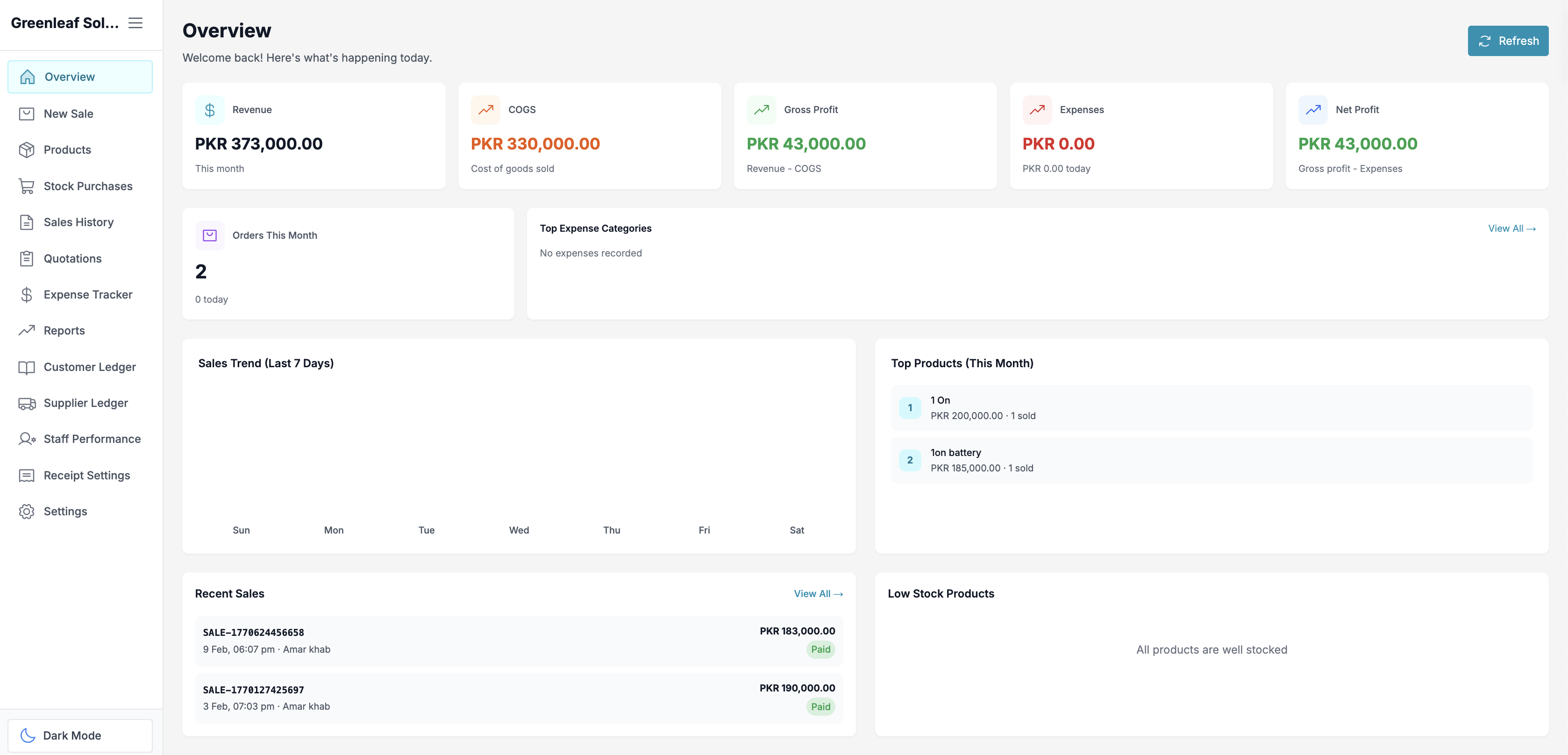The height and width of the screenshot is (755, 1568).
Task: Click the COGS card trend icon
Action: (486, 110)
